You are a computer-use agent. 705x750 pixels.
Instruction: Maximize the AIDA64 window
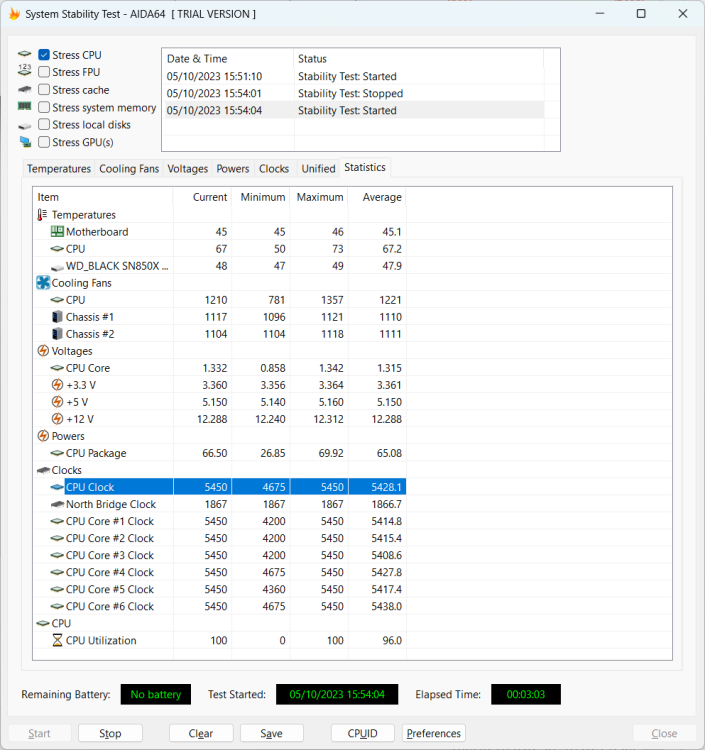pos(641,14)
